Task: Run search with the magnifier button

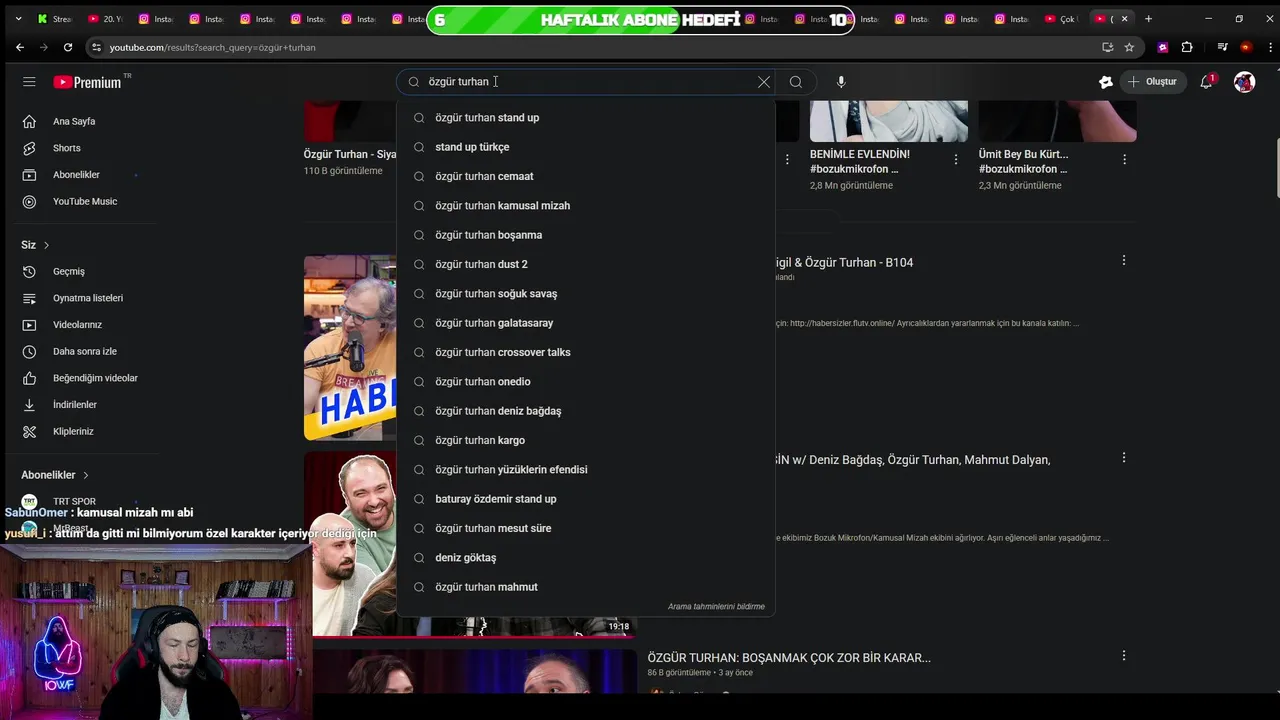Action: 796,82
